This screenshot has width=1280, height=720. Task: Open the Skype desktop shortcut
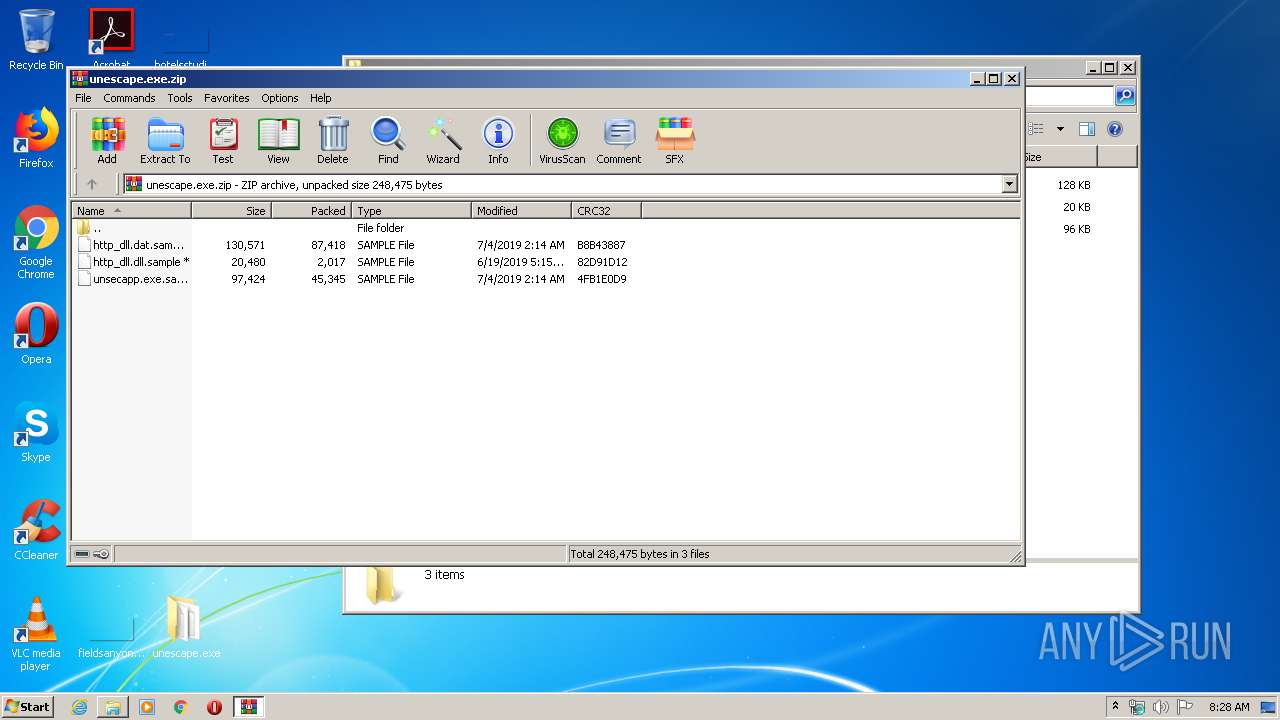36,432
